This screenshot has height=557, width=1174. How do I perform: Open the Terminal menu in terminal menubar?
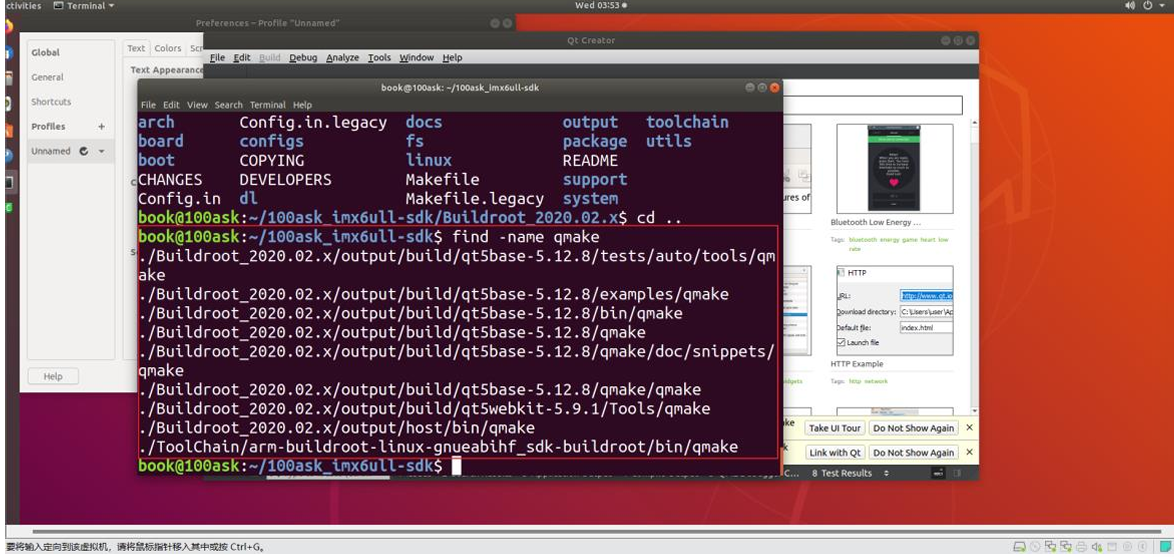click(x=267, y=105)
